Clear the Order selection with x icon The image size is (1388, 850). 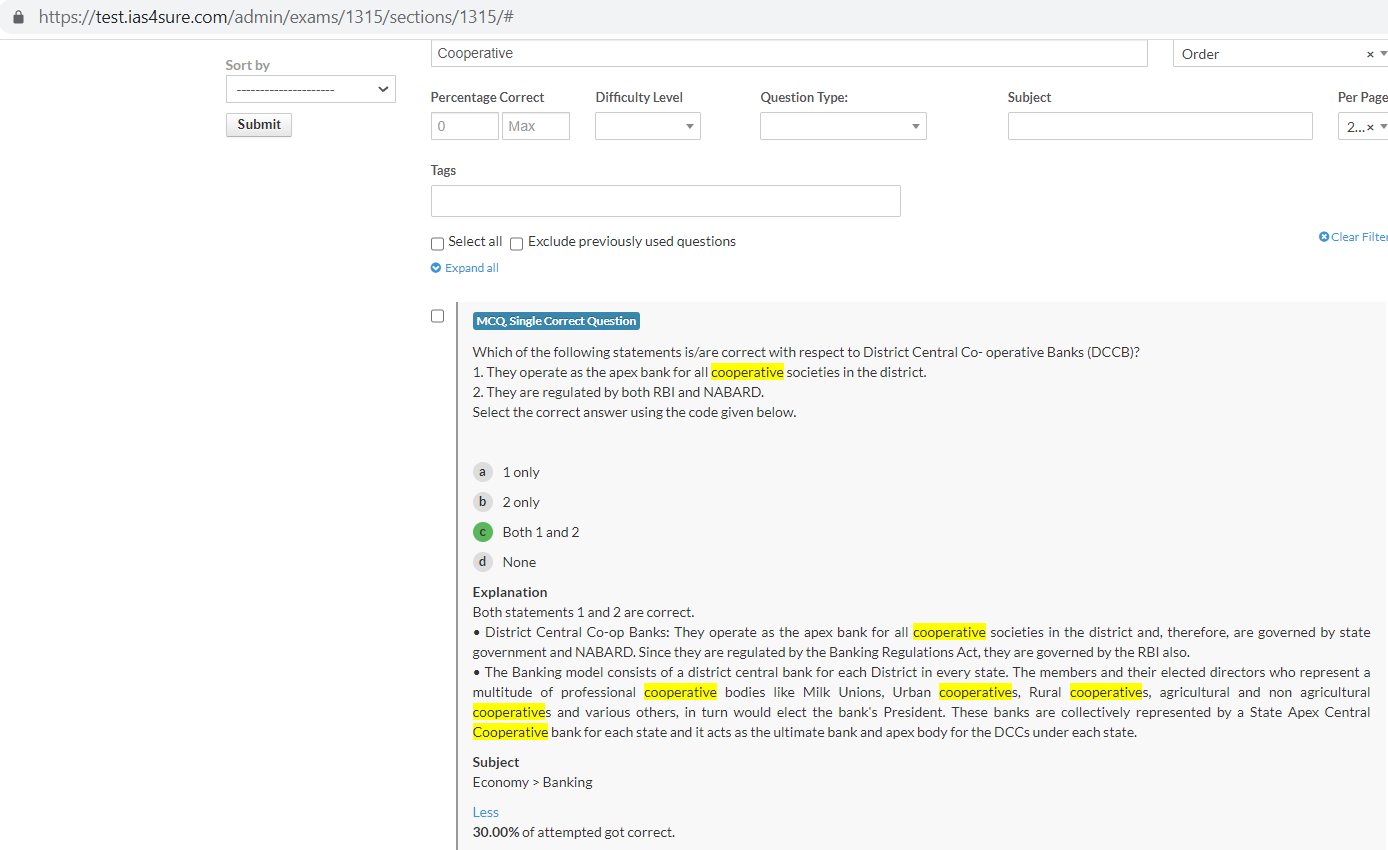tap(1370, 54)
